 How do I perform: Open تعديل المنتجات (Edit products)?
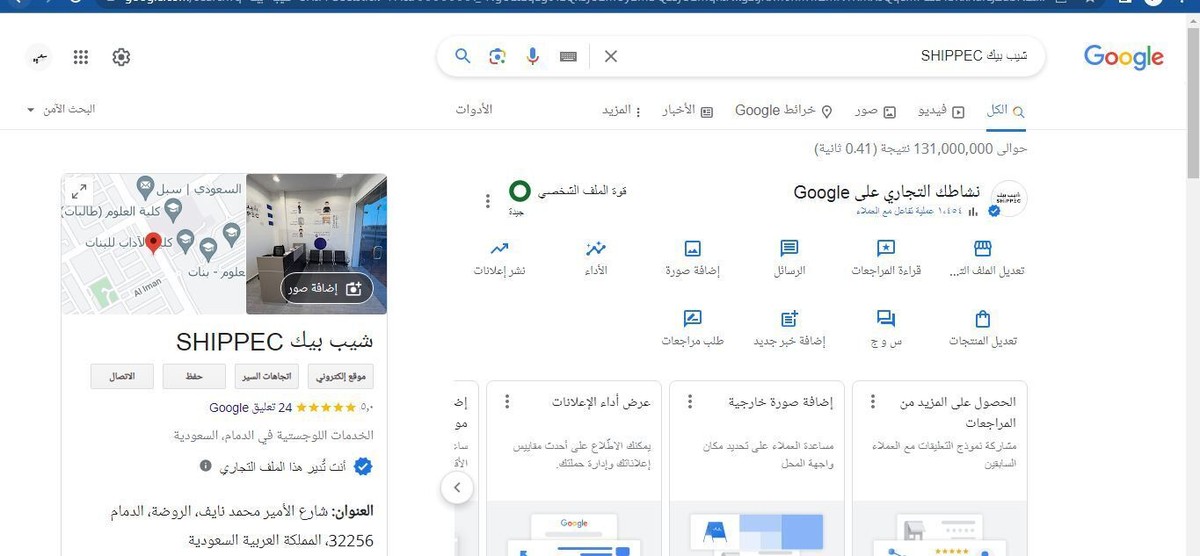(x=981, y=328)
